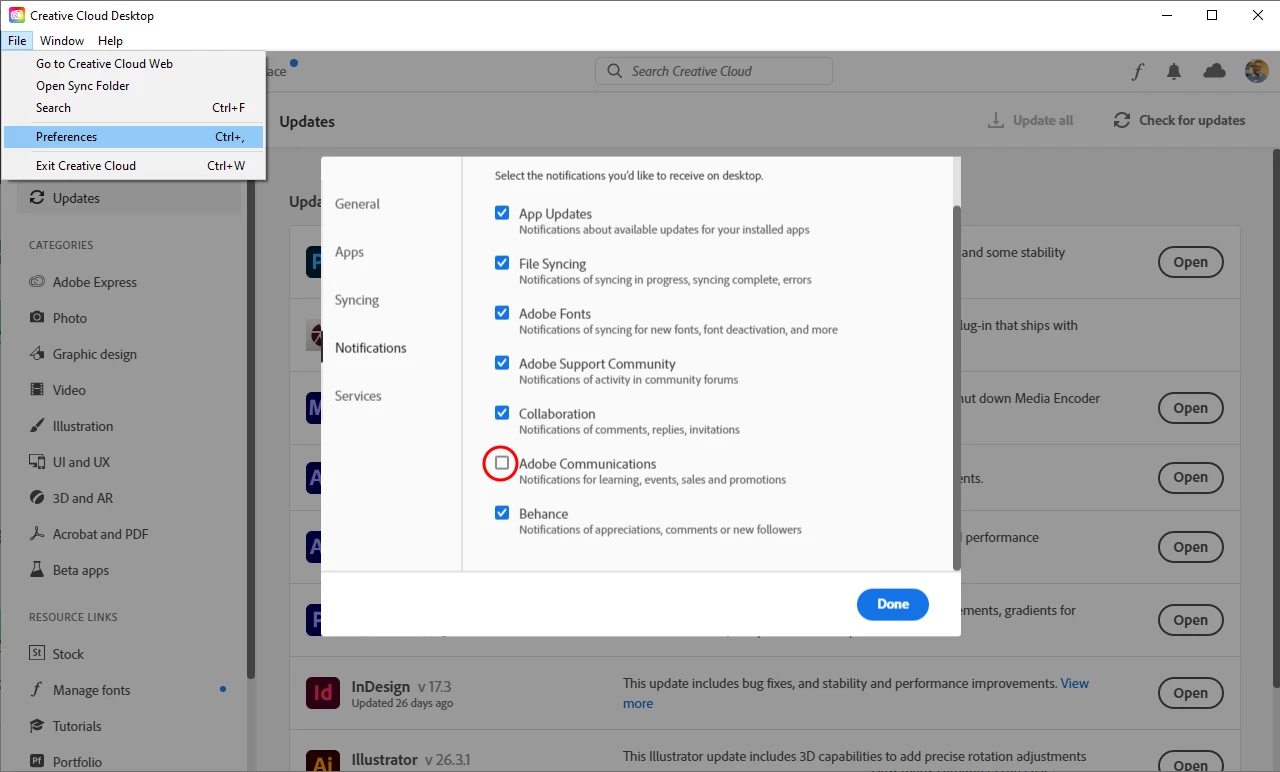Open the Window menu

[x=62, y=41]
